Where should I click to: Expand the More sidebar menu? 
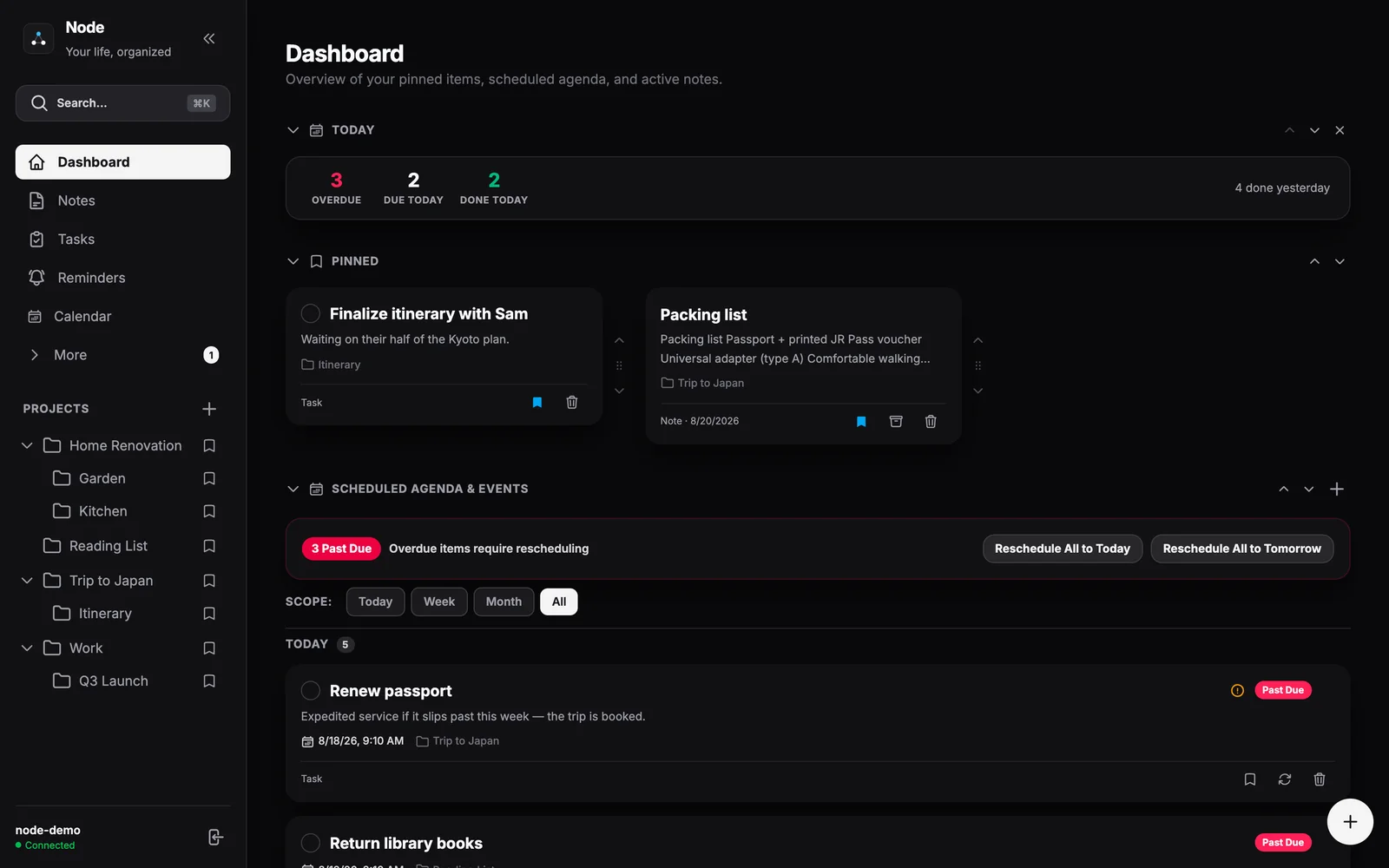pos(122,355)
